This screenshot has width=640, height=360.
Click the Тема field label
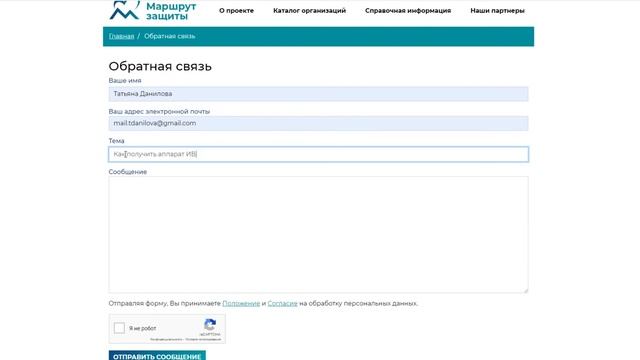pyautogui.click(x=116, y=141)
